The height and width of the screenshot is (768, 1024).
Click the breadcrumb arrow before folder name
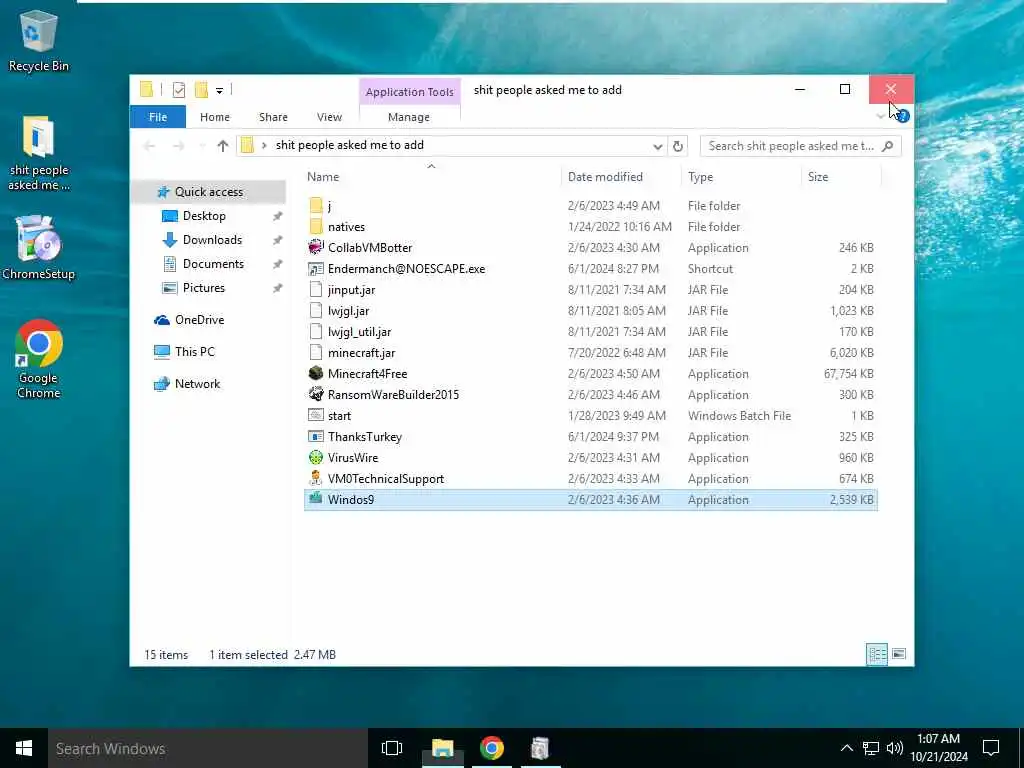(x=264, y=145)
